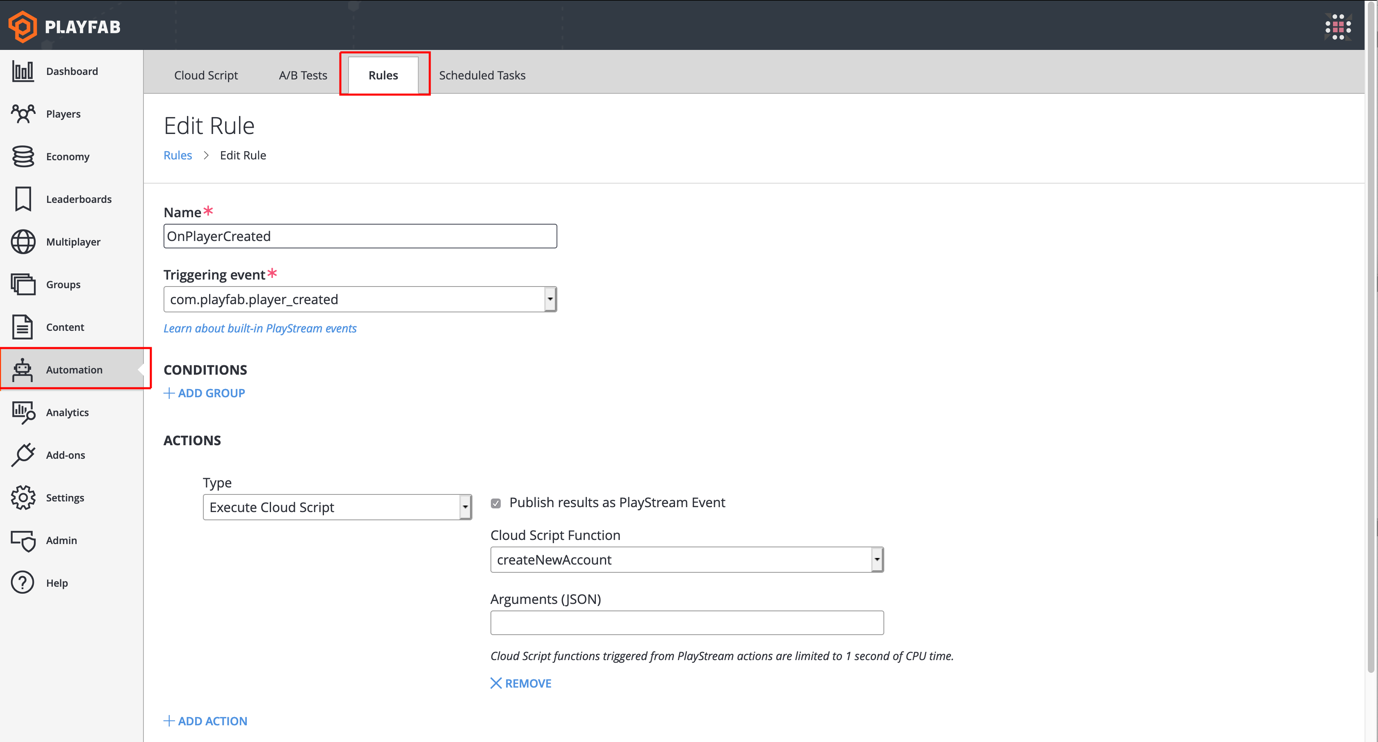This screenshot has width=1378, height=742.
Task: Uncheck Publish results as PlayStream Event
Action: 496,503
